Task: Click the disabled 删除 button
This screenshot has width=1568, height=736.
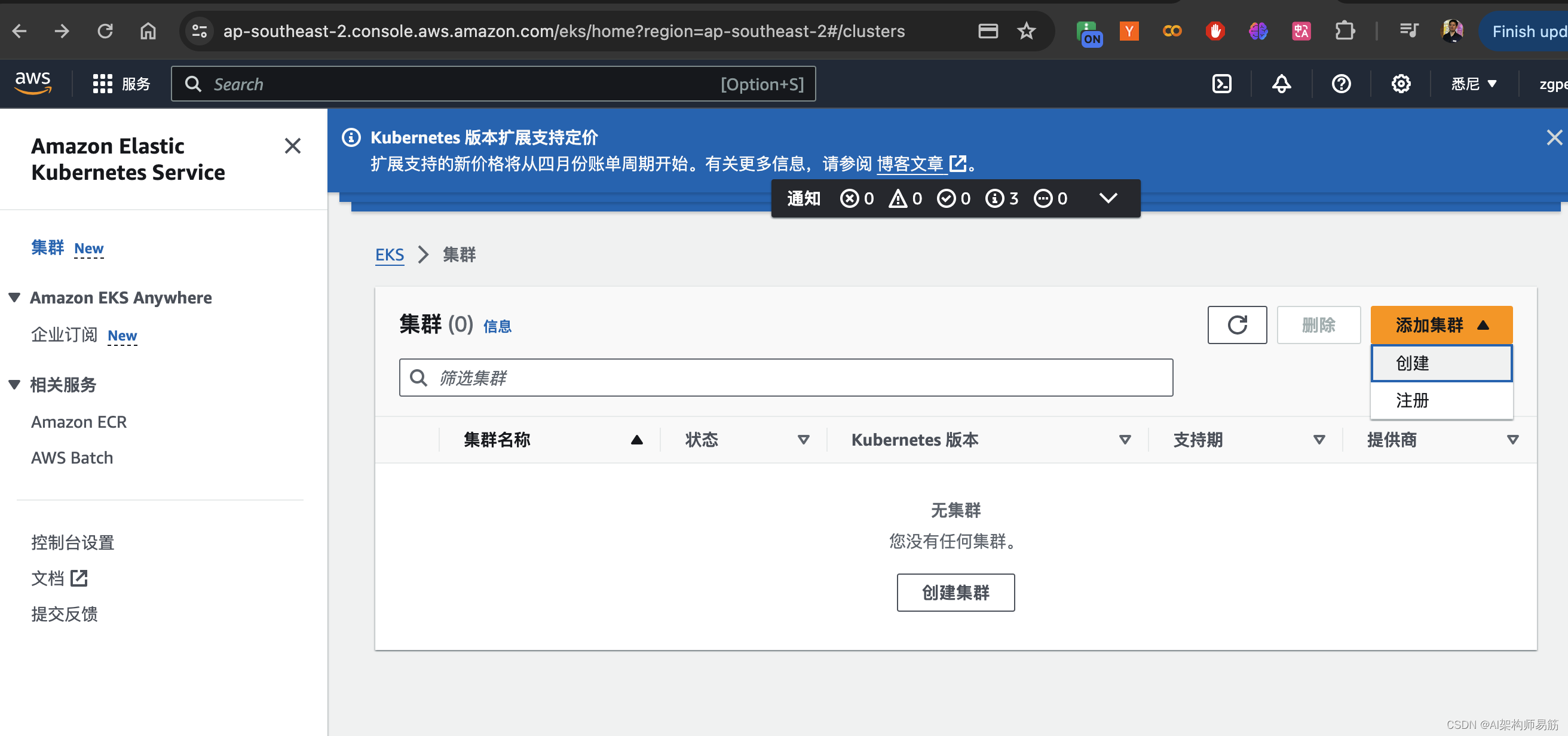Action: [x=1318, y=325]
